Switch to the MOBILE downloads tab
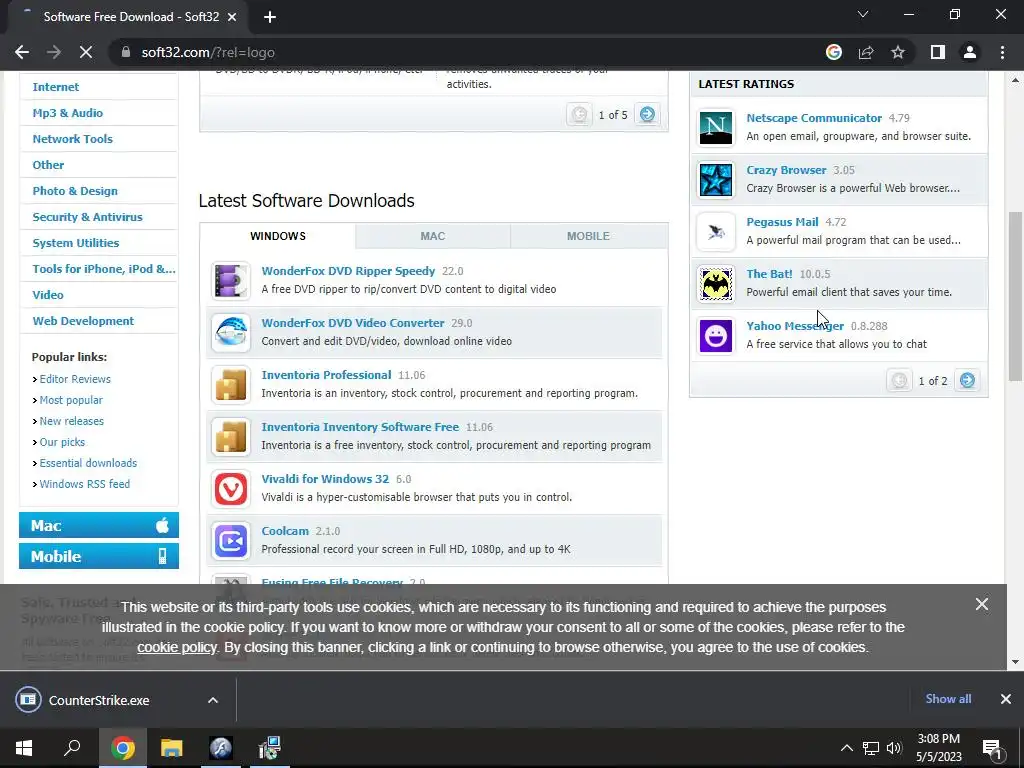This screenshot has height=768, width=1024. pyautogui.click(x=588, y=236)
